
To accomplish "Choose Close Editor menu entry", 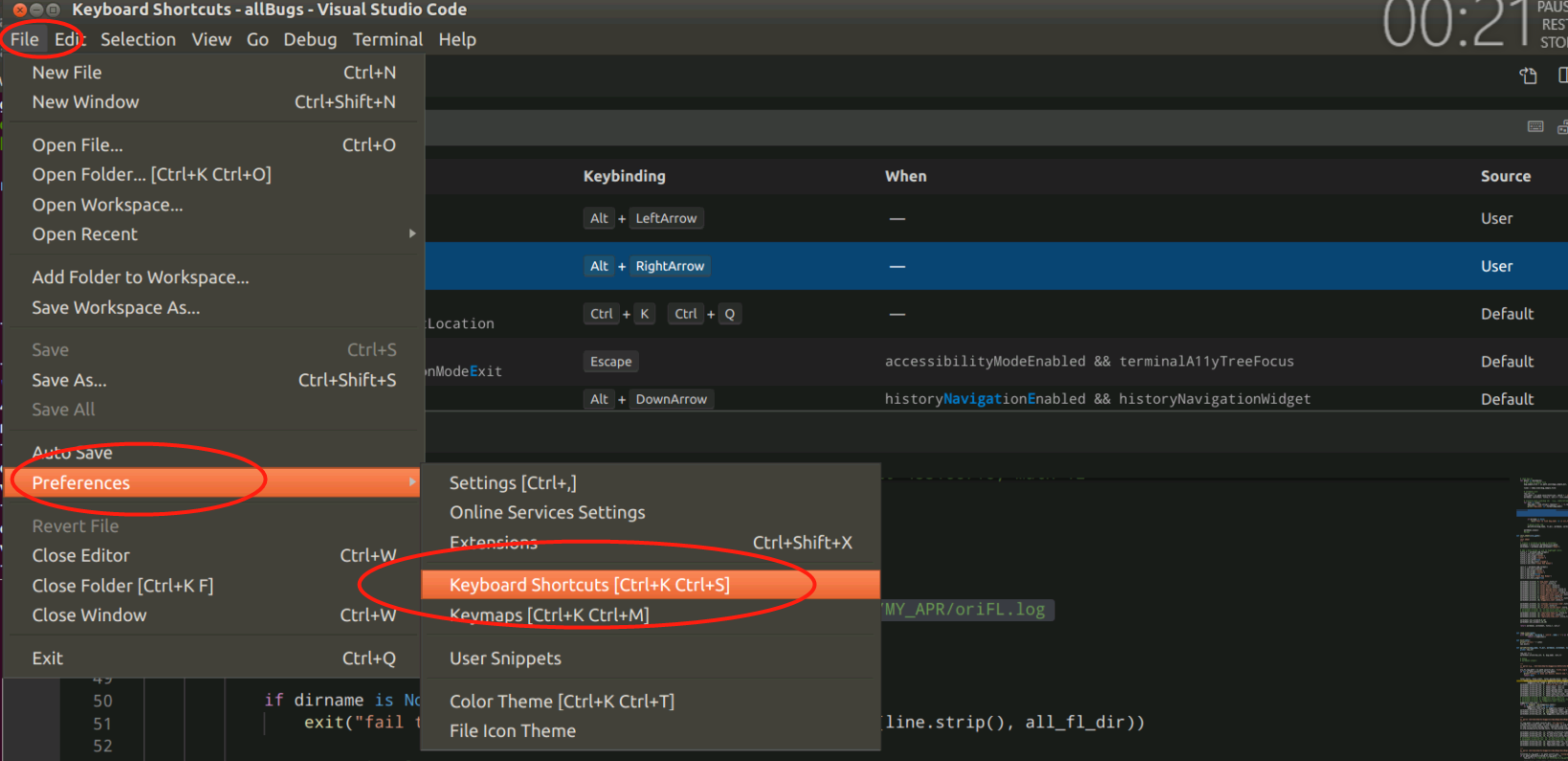I will [214, 555].
